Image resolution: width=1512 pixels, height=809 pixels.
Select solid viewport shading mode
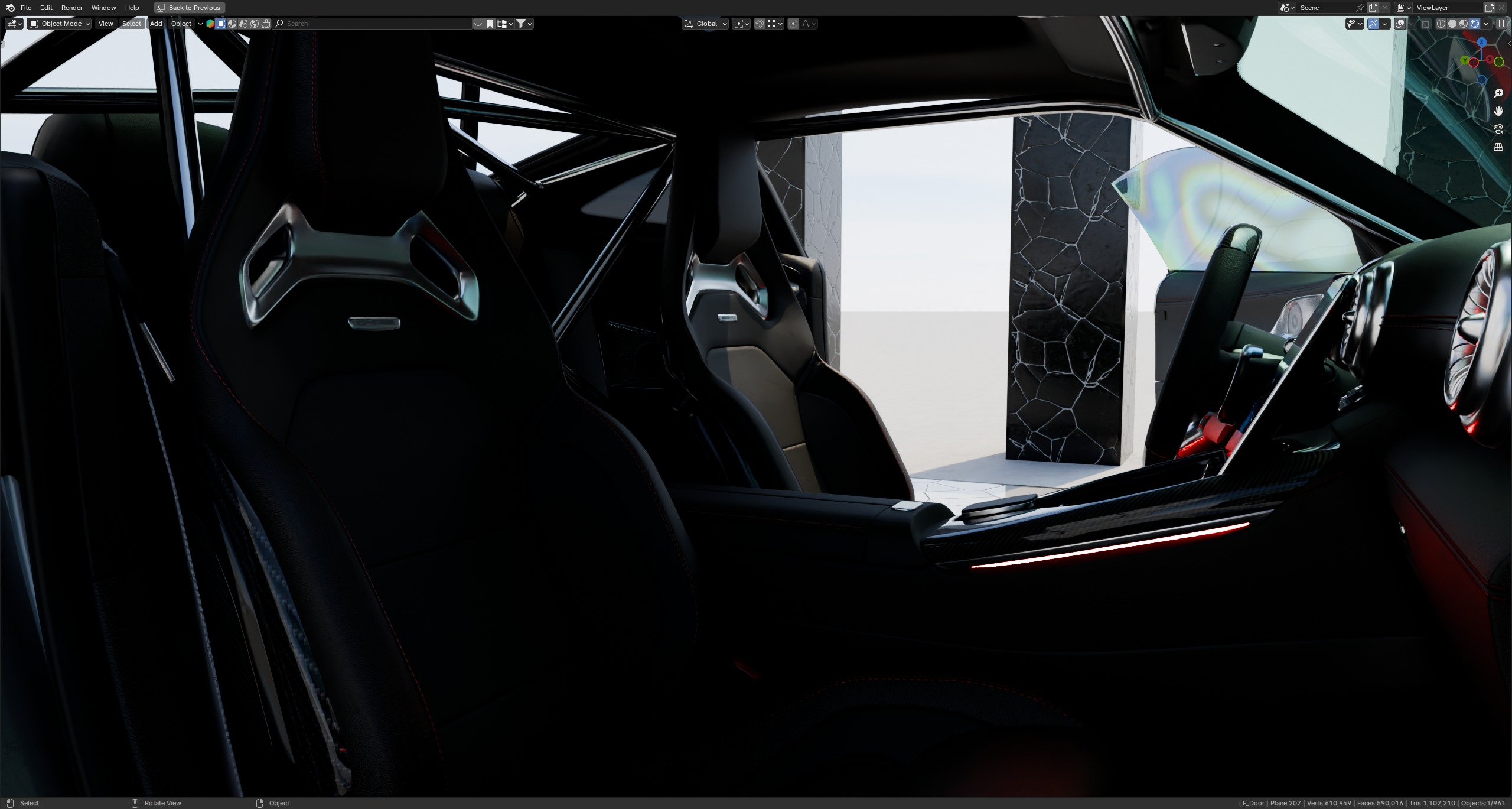[1452, 24]
